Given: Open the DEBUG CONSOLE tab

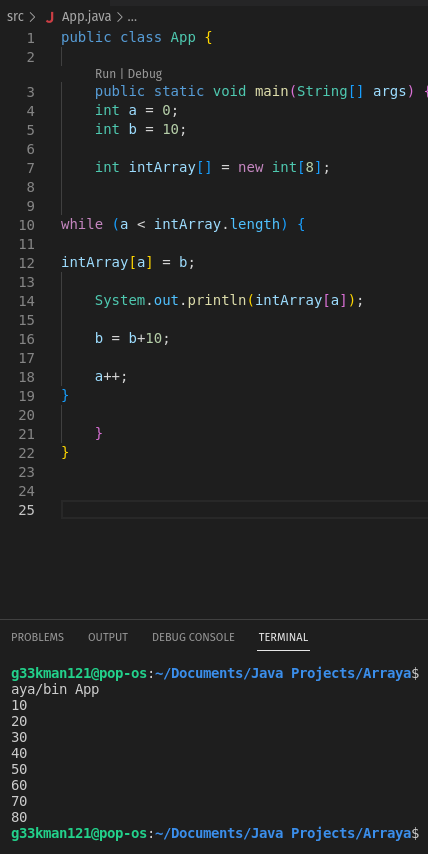Looking at the screenshot, I should [x=193, y=637].
